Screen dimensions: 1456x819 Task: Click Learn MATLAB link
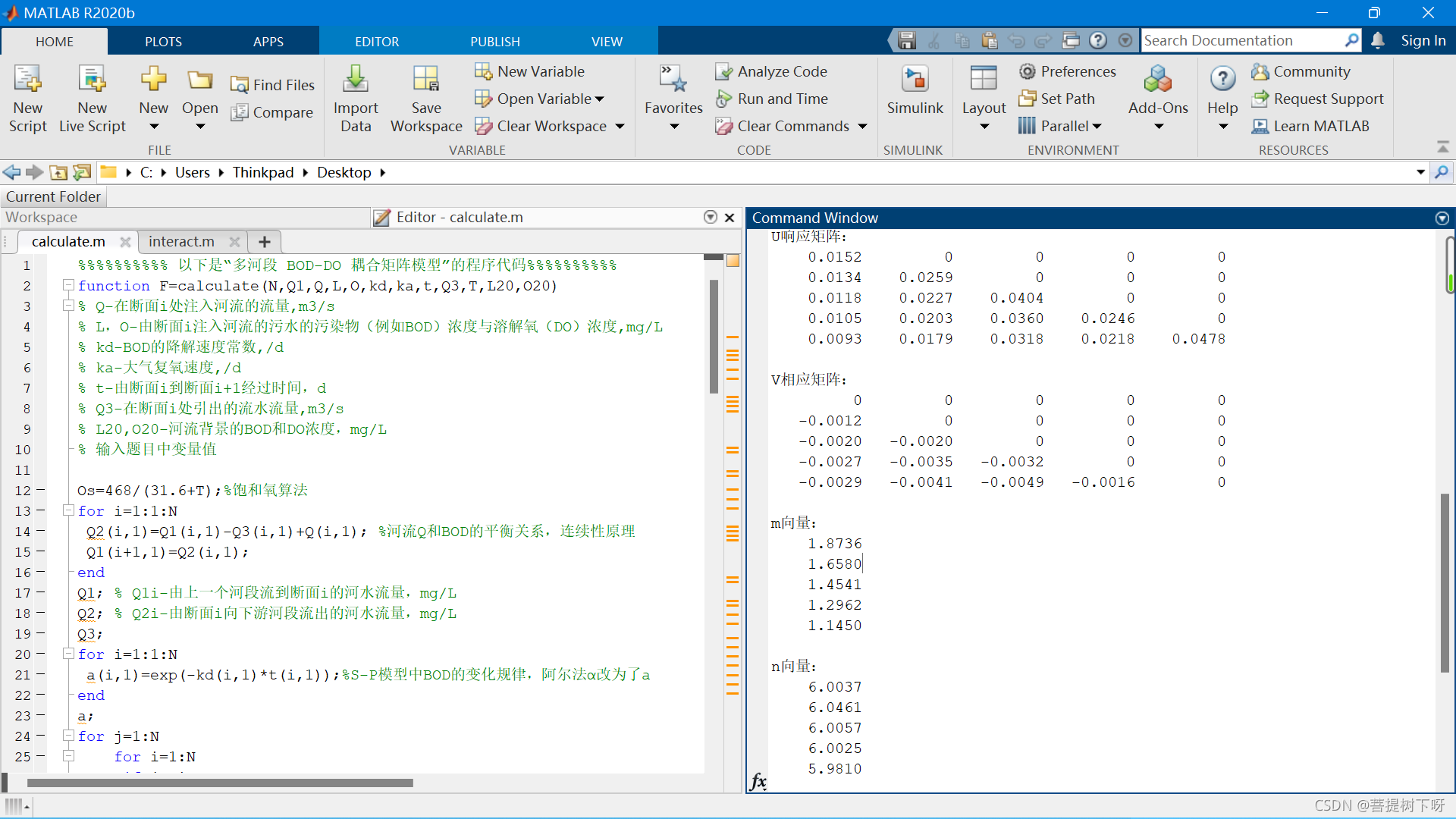click(1320, 126)
